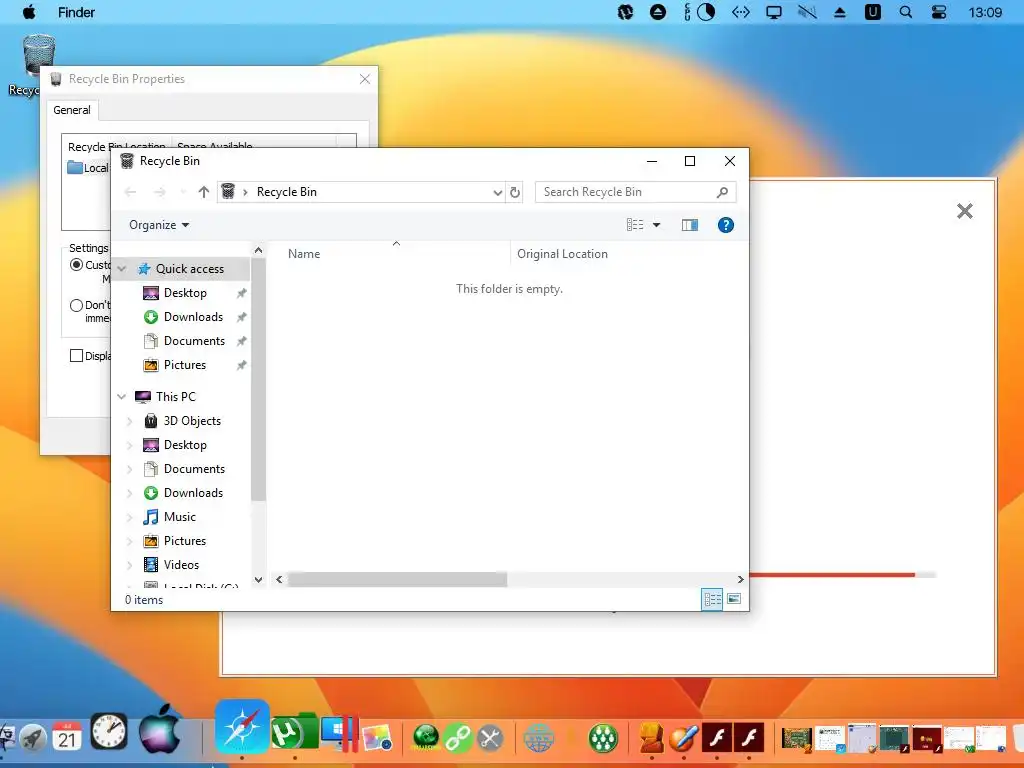1024x768 pixels.
Task: Go up one folder level
Action: pyautogui.click(x=204, y=192)
